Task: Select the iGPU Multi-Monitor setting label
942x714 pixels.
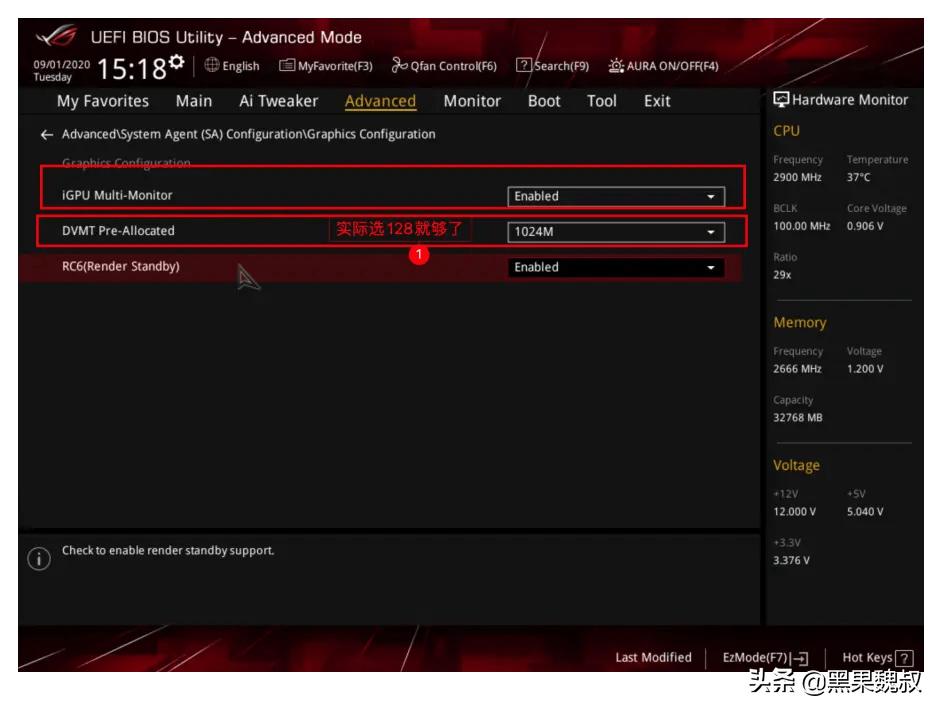Action: tap(117, 195)
